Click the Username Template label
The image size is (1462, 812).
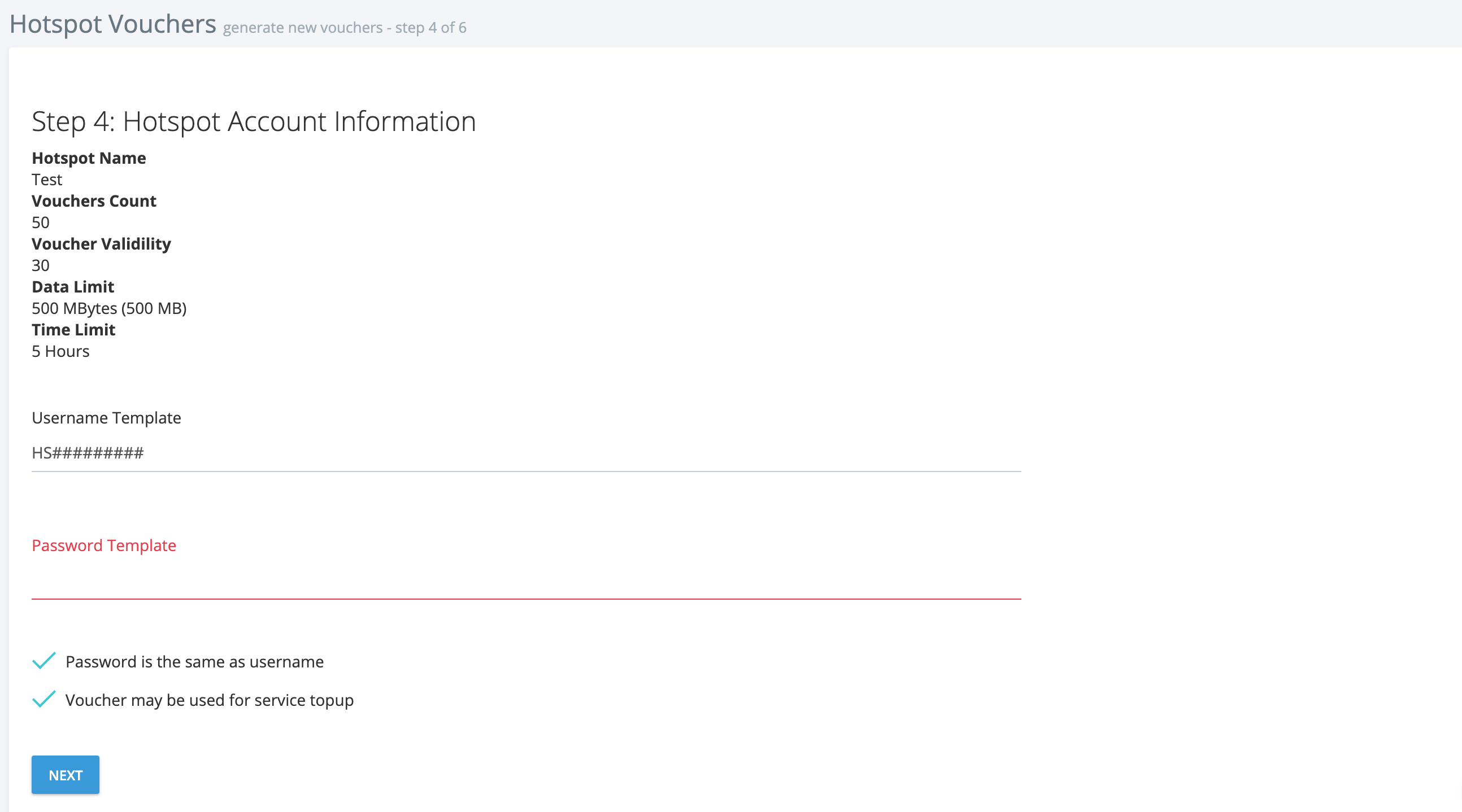106,418
